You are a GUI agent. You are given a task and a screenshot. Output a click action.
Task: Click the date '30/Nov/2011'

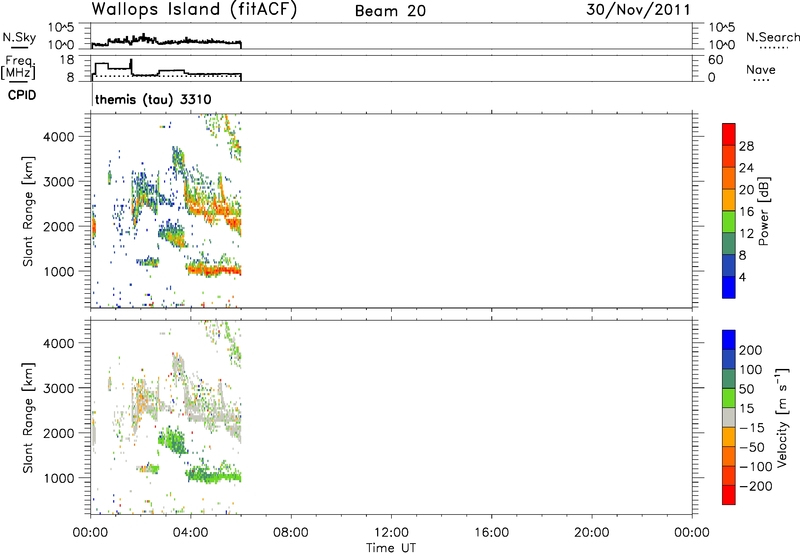tap(638, 10)
